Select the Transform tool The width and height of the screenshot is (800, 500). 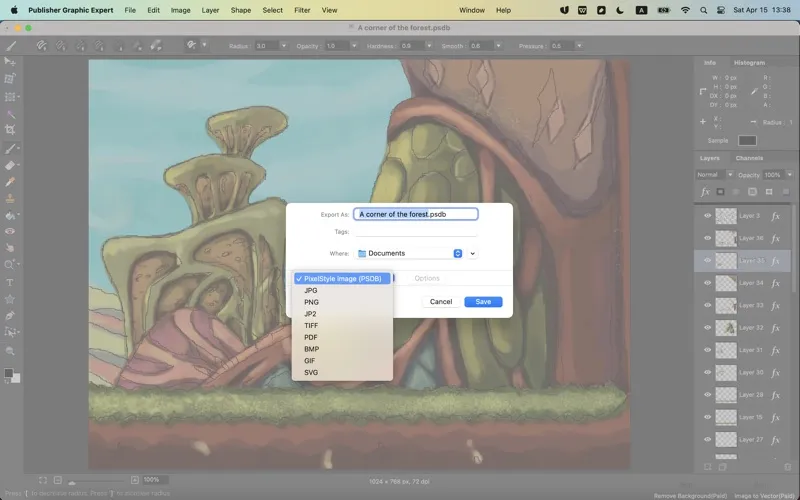(10, 79)
